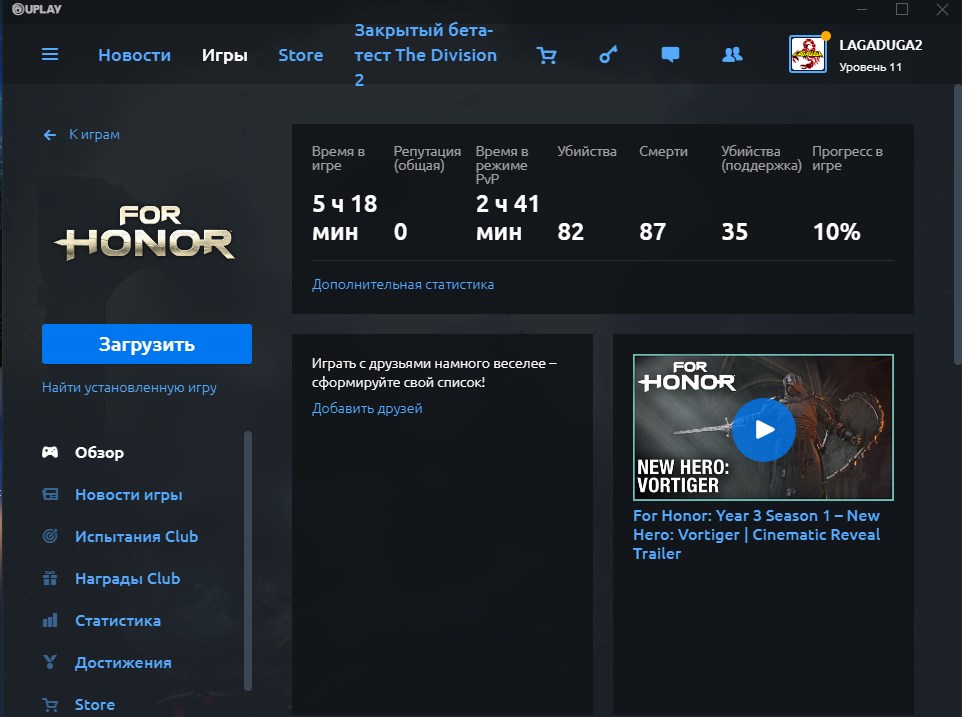
Task: Click the Загрузить download button
Action: (x=147, y=344)
